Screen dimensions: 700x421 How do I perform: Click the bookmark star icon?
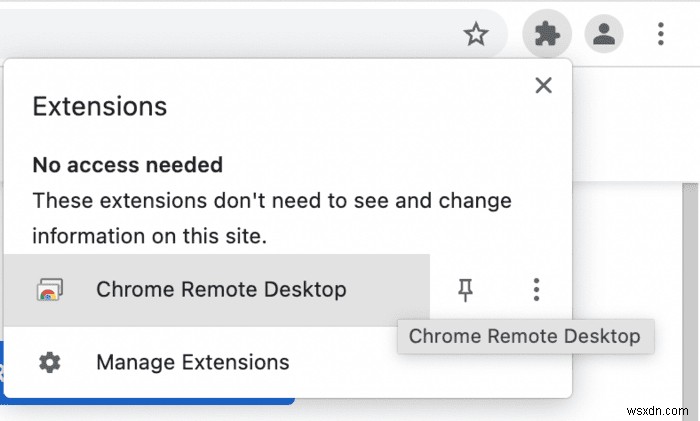476,36
